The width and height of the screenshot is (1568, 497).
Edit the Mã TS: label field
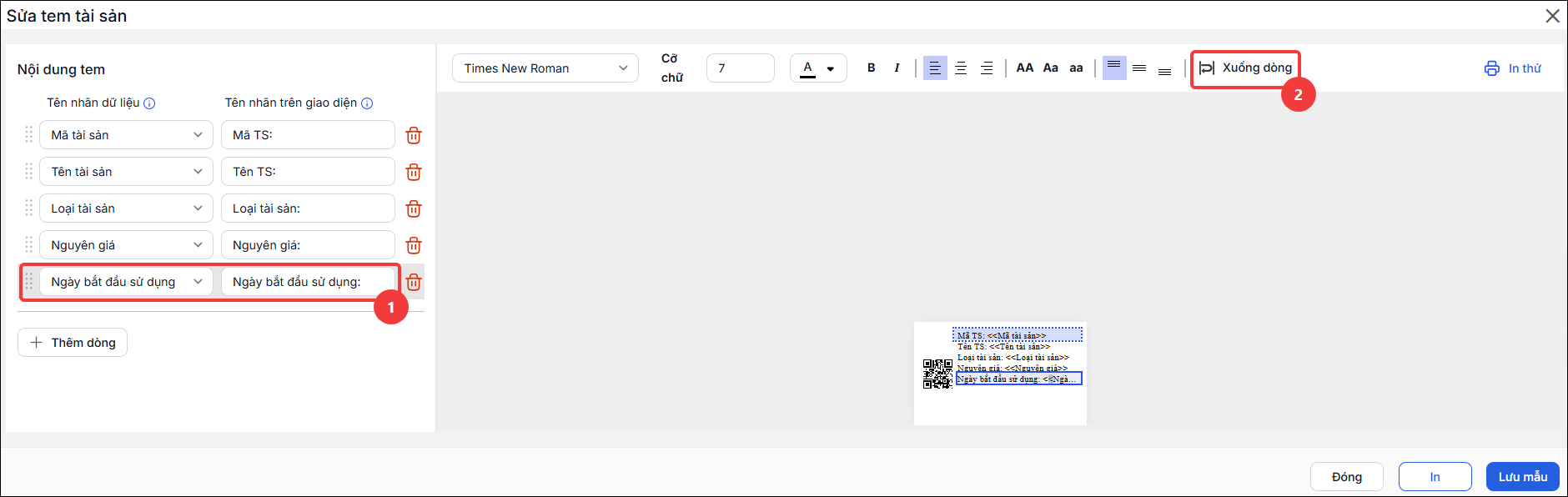(x=308, y=135)
